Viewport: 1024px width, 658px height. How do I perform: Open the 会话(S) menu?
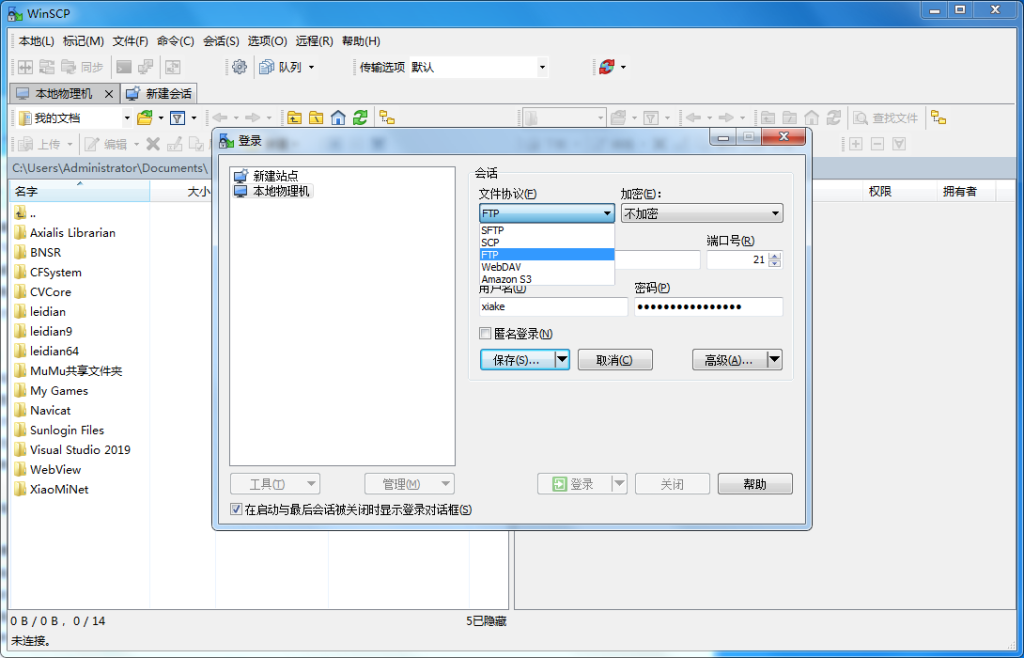220,41
